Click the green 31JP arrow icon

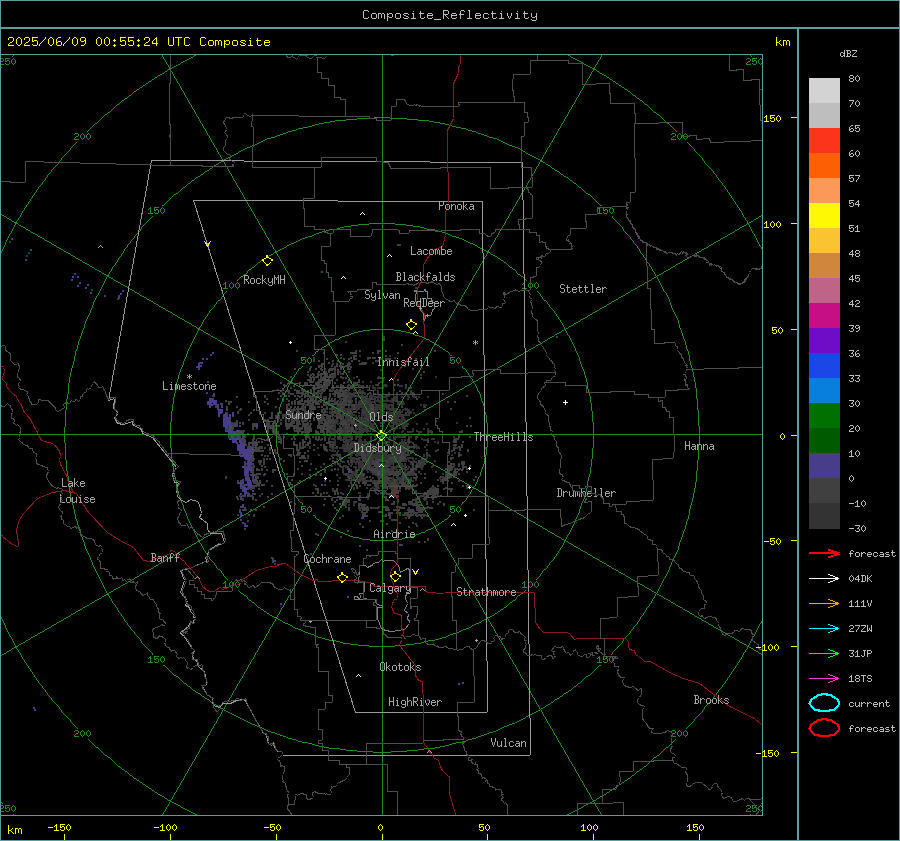pyautogui.click(x=824, y=653)
